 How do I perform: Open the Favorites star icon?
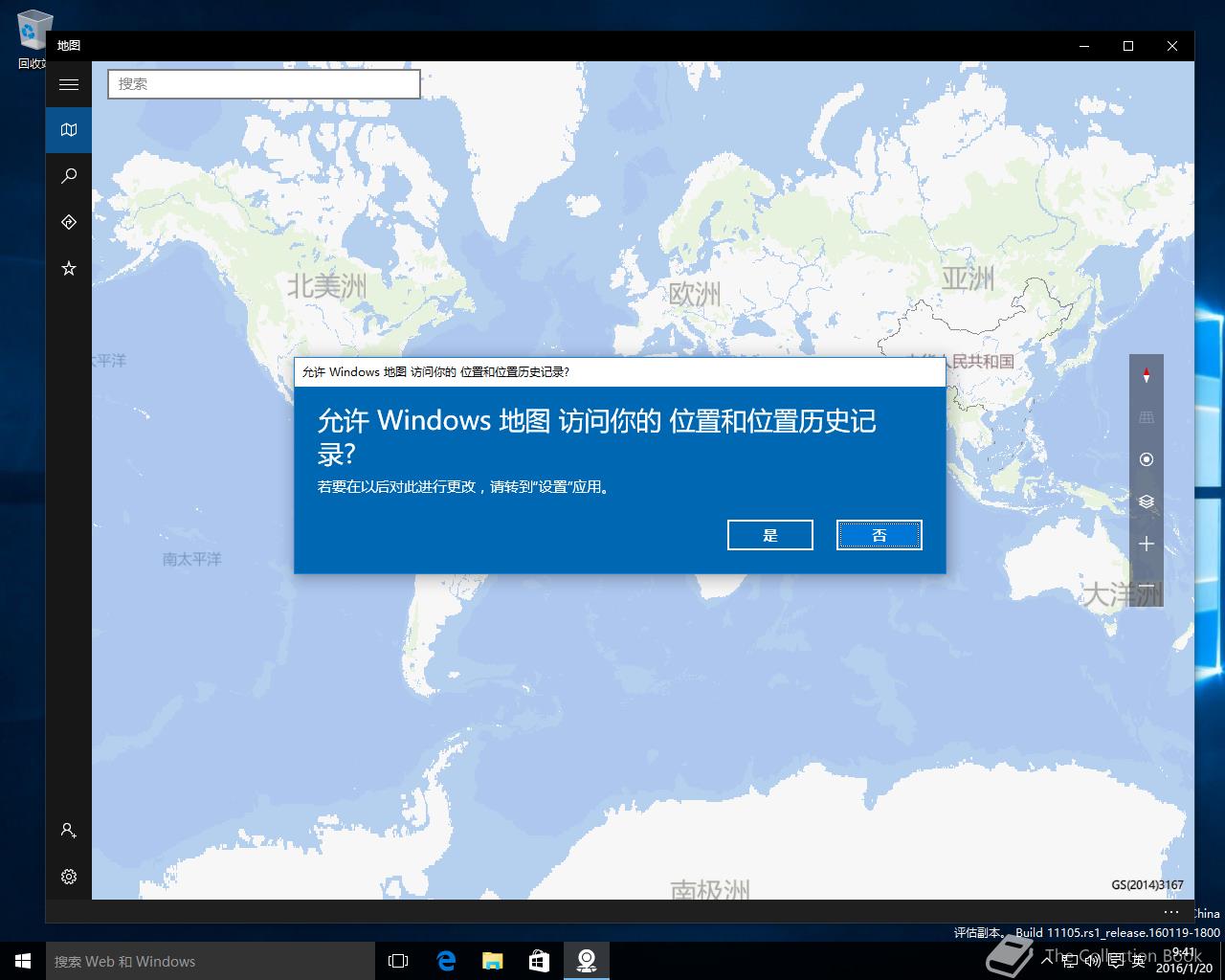click(69, 268)
